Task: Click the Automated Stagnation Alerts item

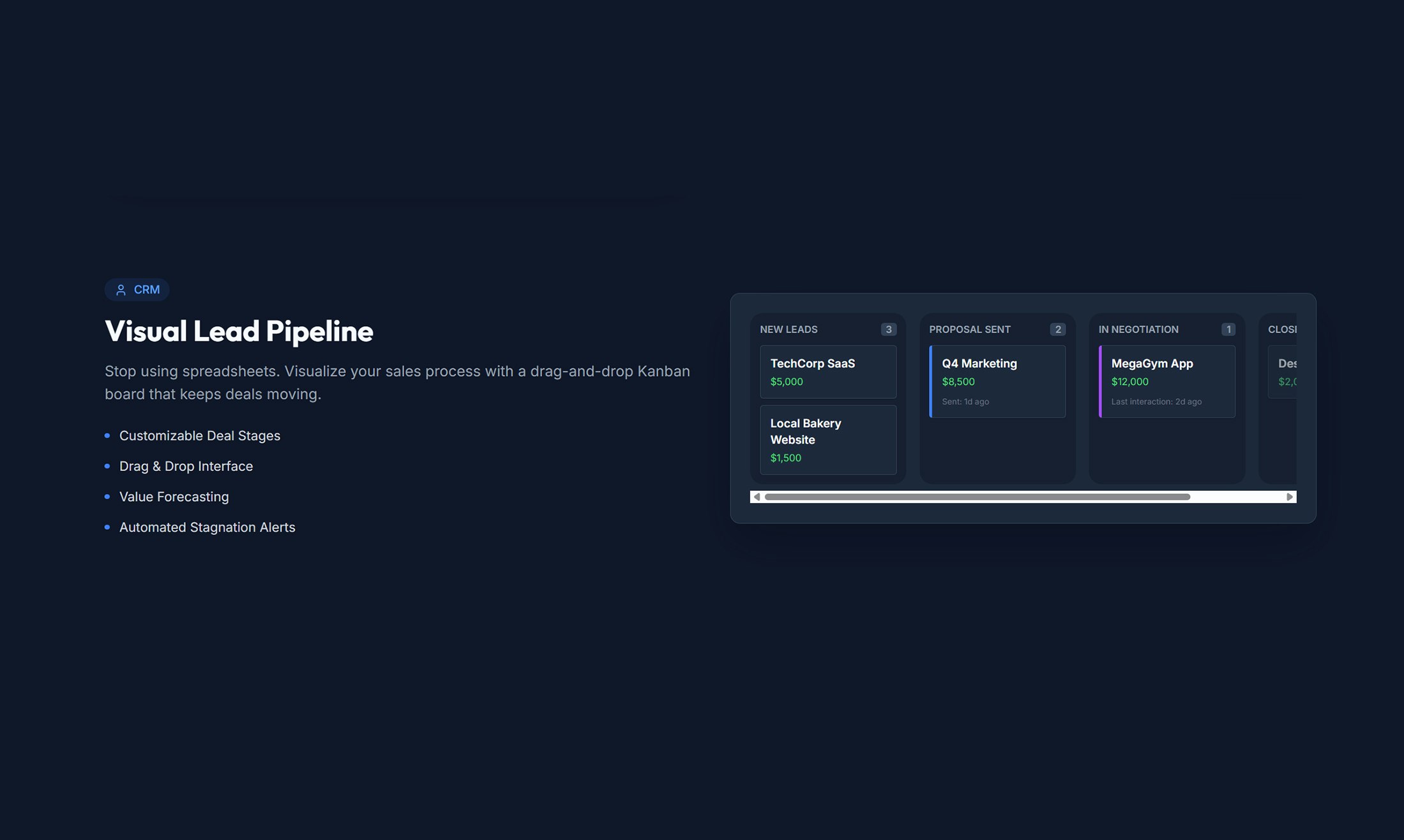Action: coord(207,527)
